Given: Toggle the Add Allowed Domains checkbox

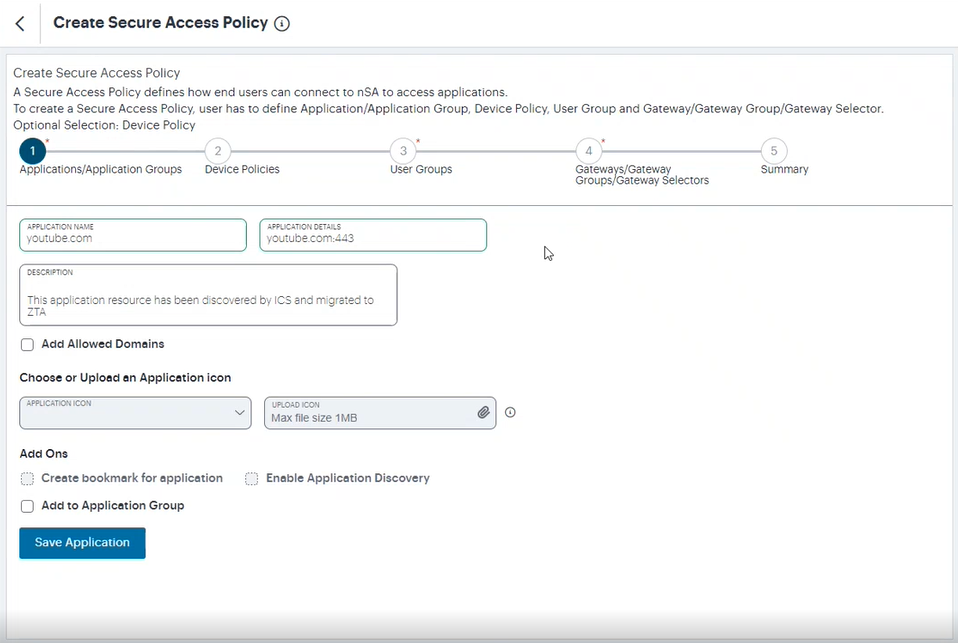Looking at the screenshot, I should [x=27, y=344].
